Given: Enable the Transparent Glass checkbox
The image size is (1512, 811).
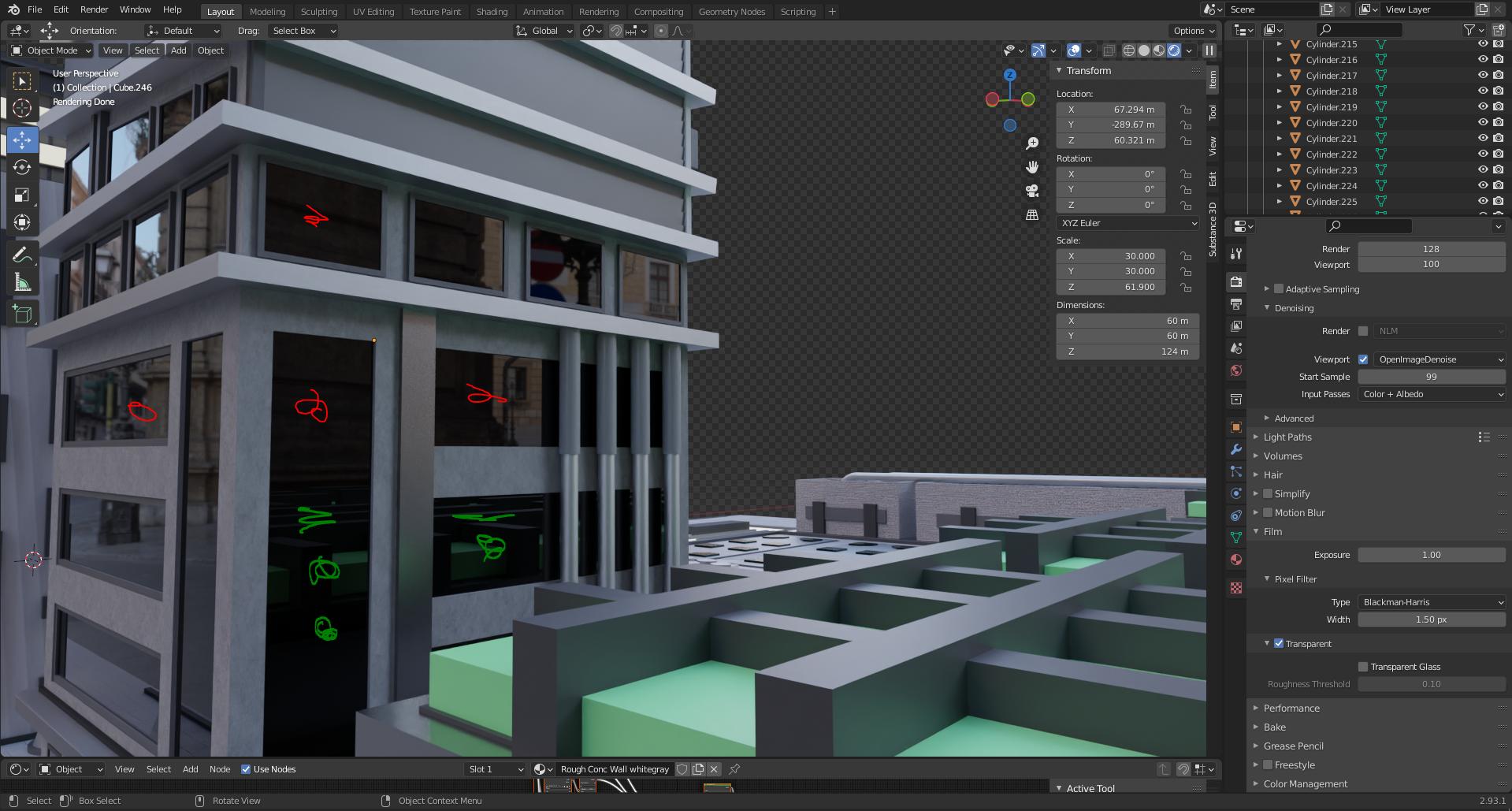Looking at the screenshot, I should tap(1362, 667).
